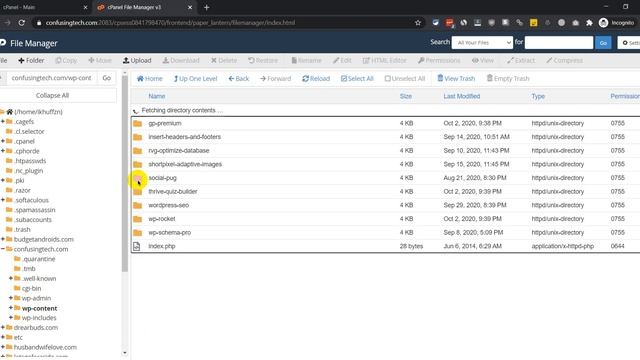The image size is (640, 360).
Task: Click the index.php file icon
Action: 137,246
